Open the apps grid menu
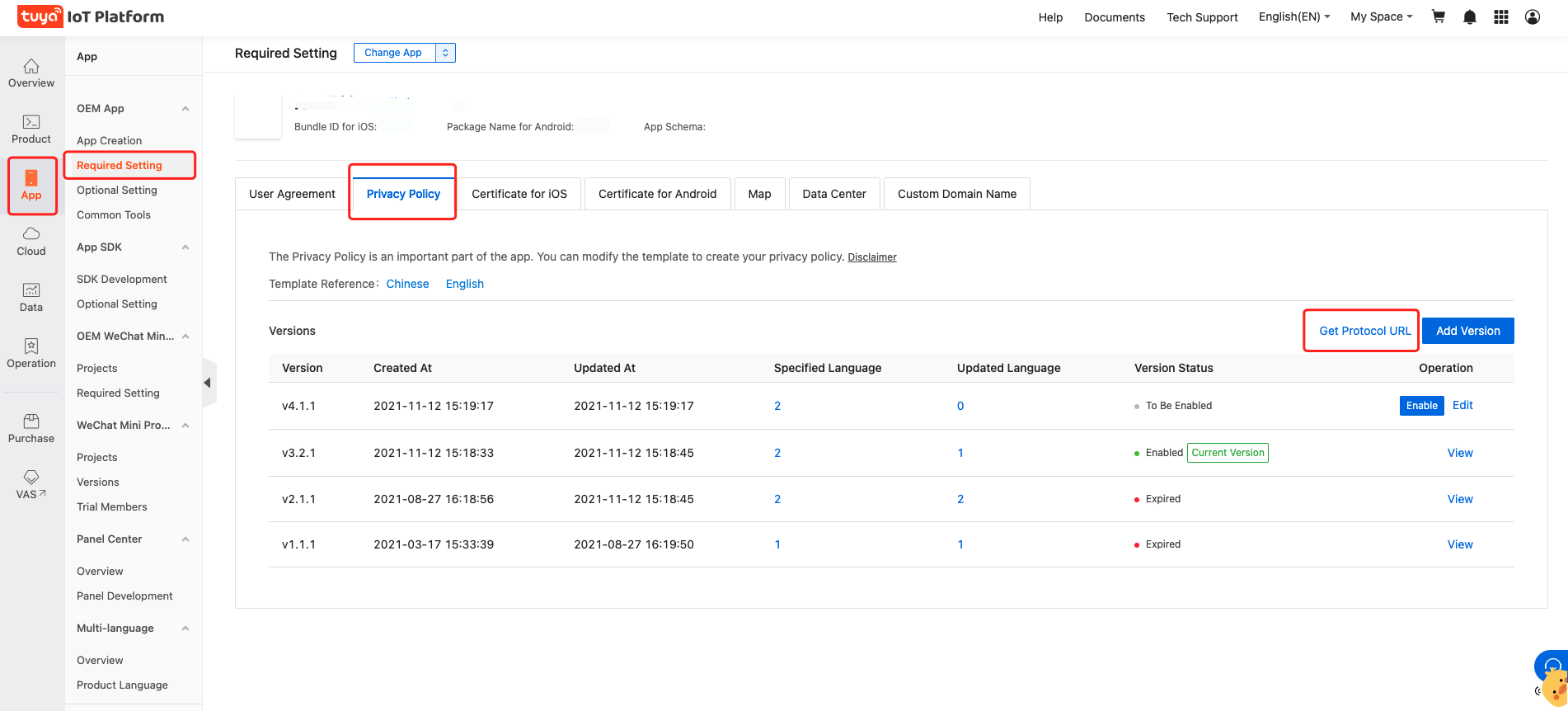The width and height of the screenshot is (1568, 711). 1500,17
